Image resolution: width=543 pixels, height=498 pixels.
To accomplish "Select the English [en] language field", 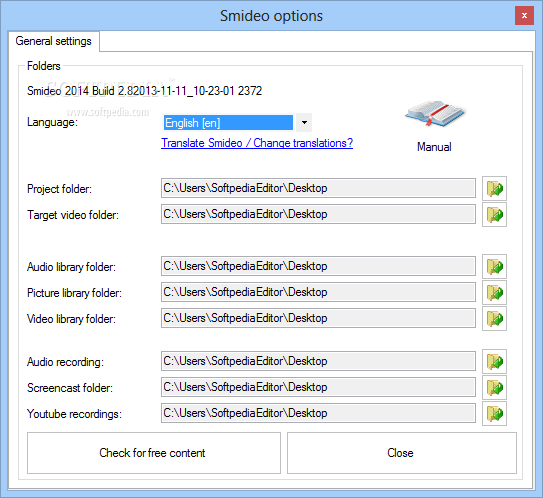I will tap(228, 123).
